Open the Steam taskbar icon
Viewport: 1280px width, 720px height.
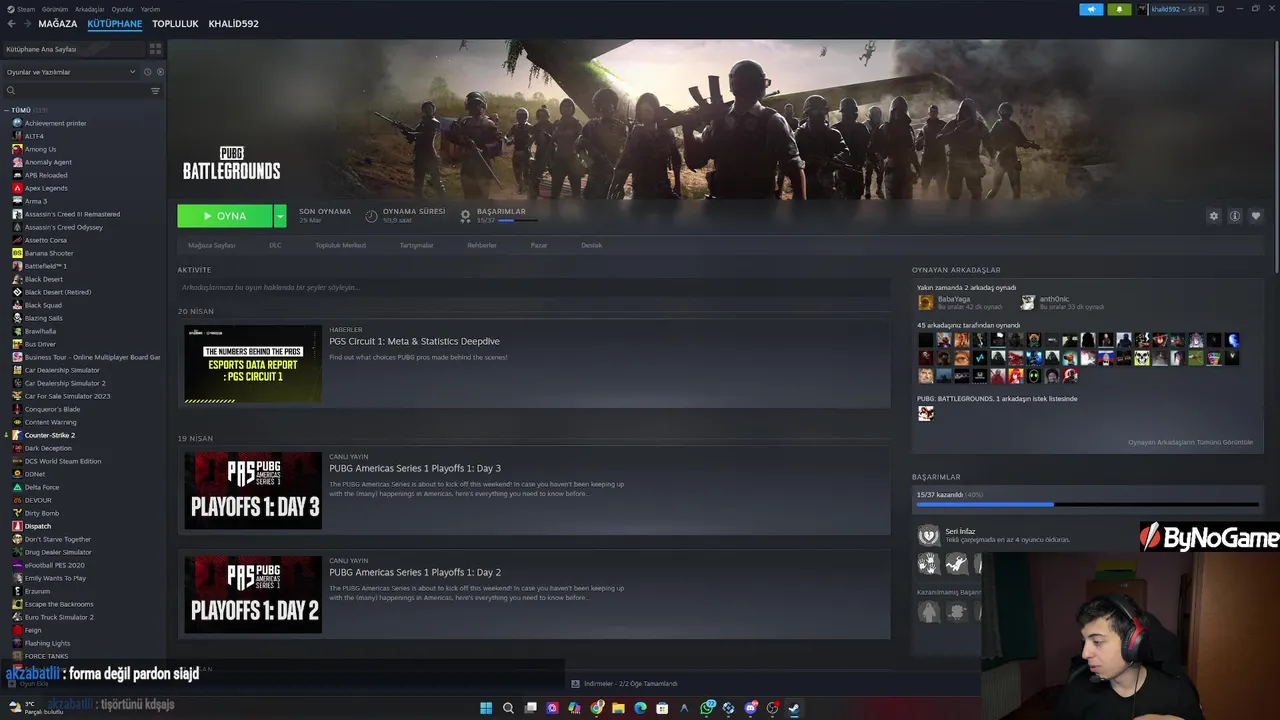794,708
